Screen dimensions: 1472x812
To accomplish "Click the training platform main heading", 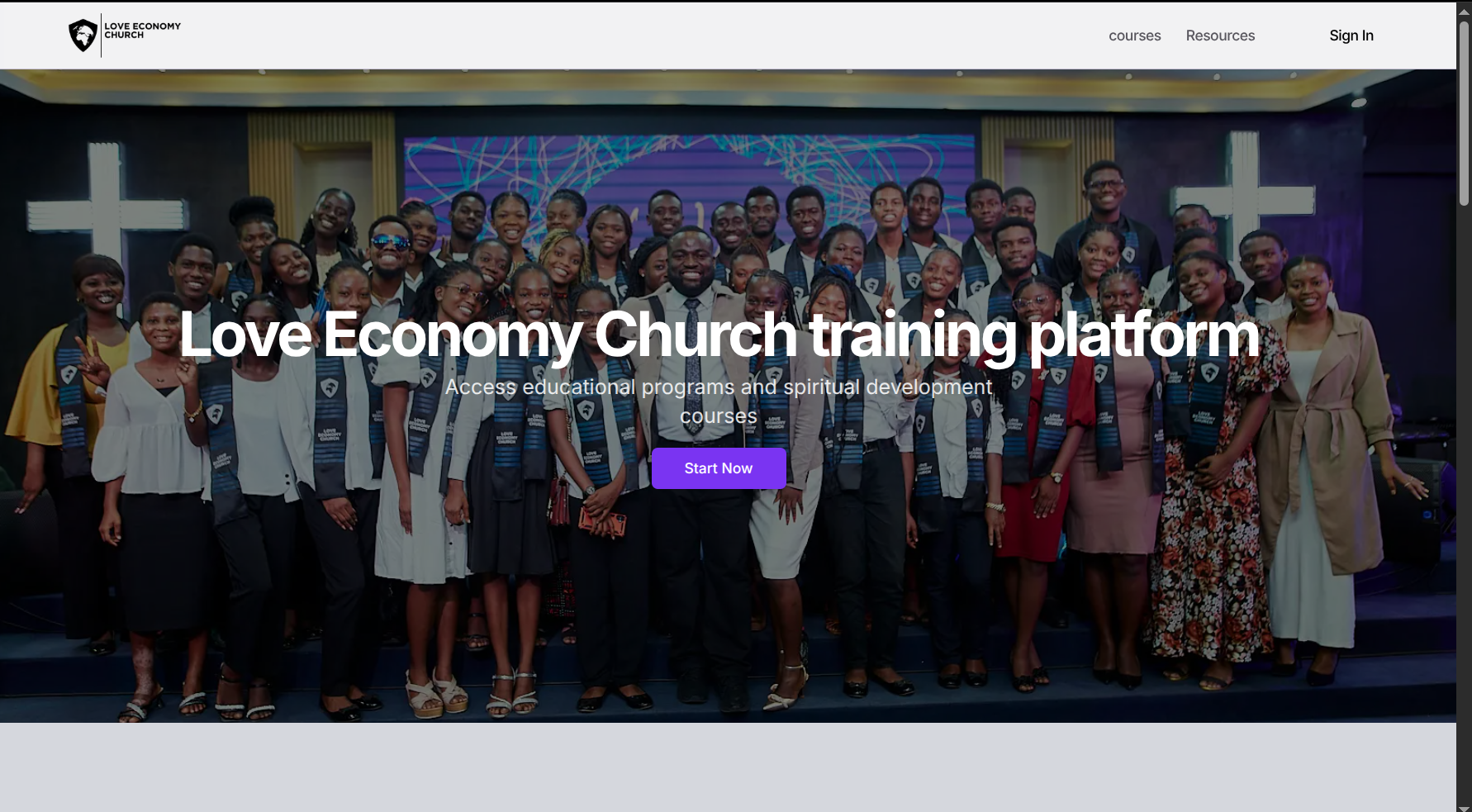I will click(719, 335).
